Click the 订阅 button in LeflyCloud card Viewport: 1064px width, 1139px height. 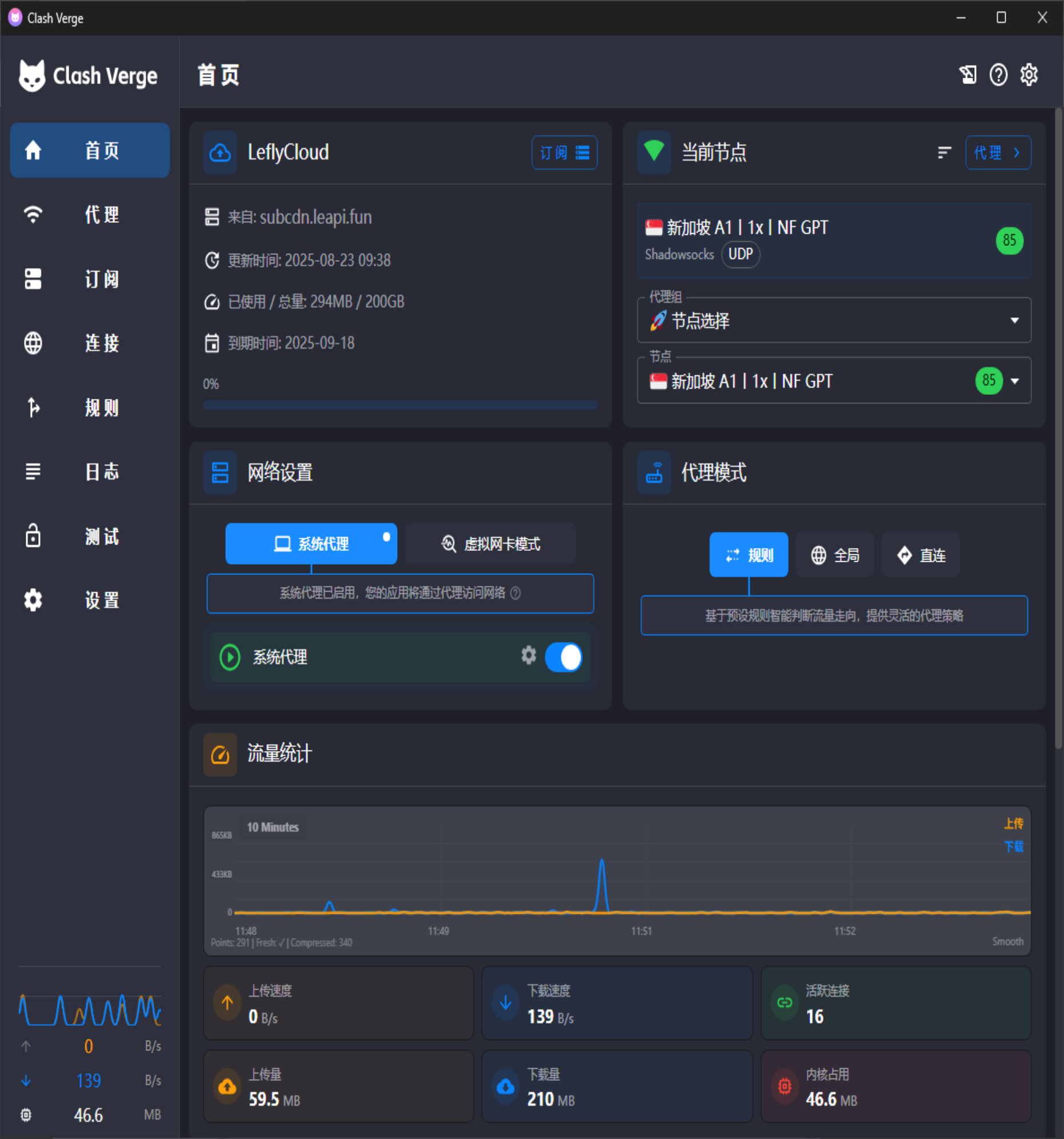click(564, 153)
